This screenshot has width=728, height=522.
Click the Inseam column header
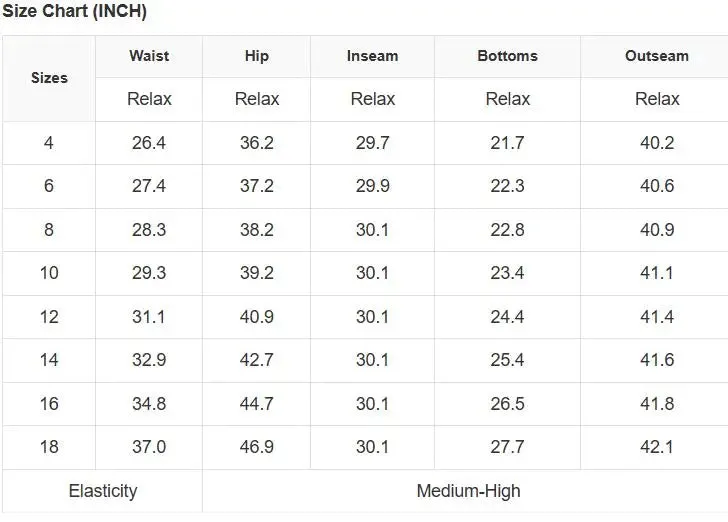coord(372,56)
